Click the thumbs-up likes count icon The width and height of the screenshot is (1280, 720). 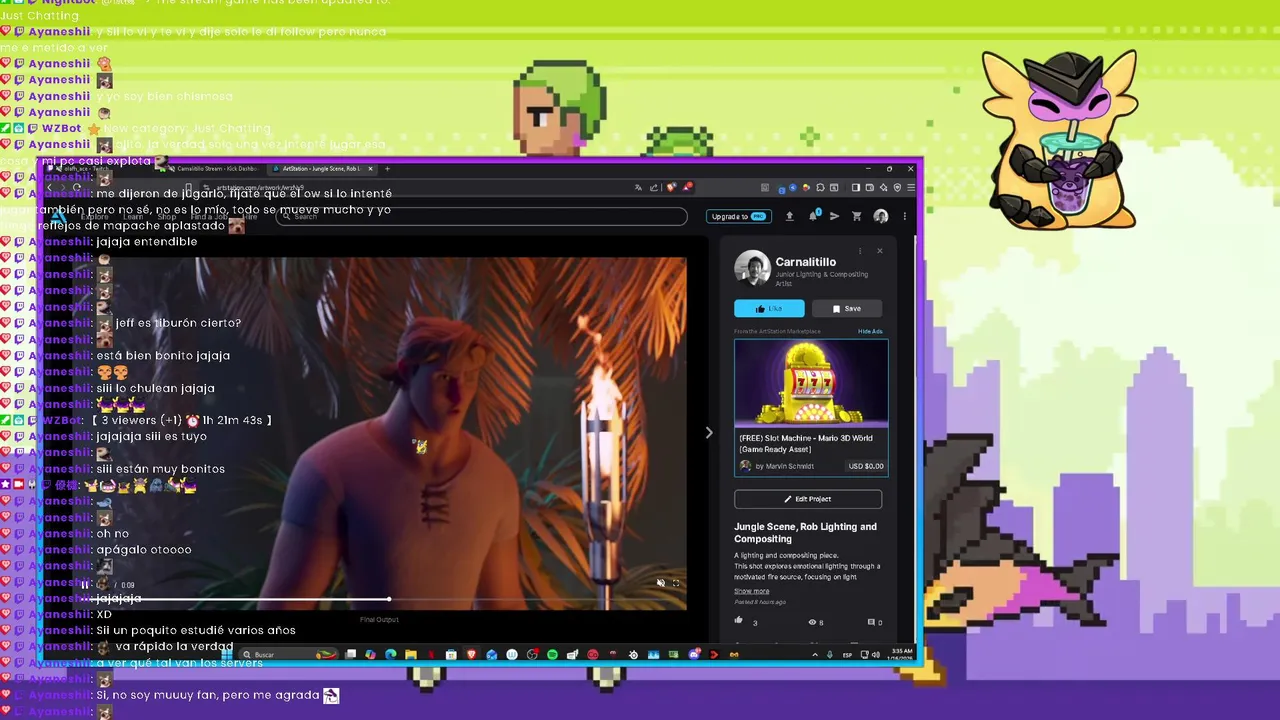tap(740, 621)
